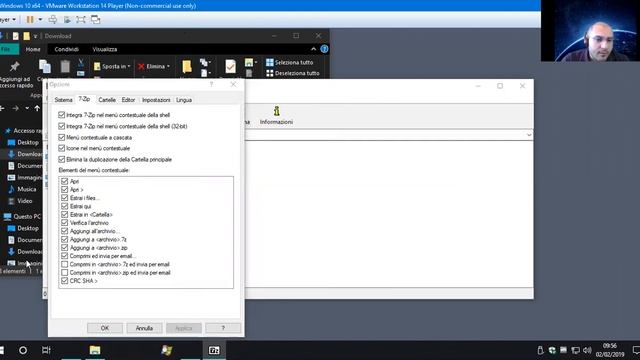The image size is (640, 360).
Task: Open the Task View taskbar button
Action: [x=46, y=350]
